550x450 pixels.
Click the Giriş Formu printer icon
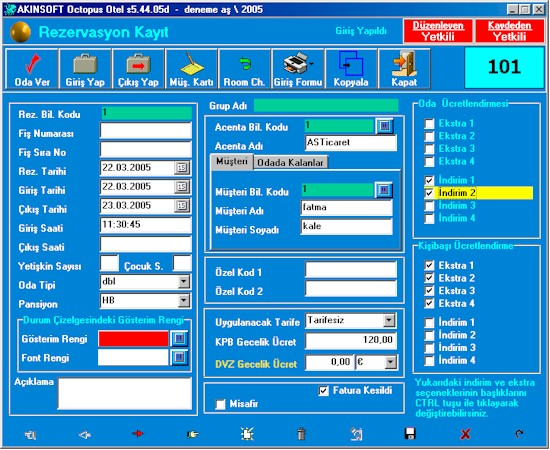coord(297,63)
